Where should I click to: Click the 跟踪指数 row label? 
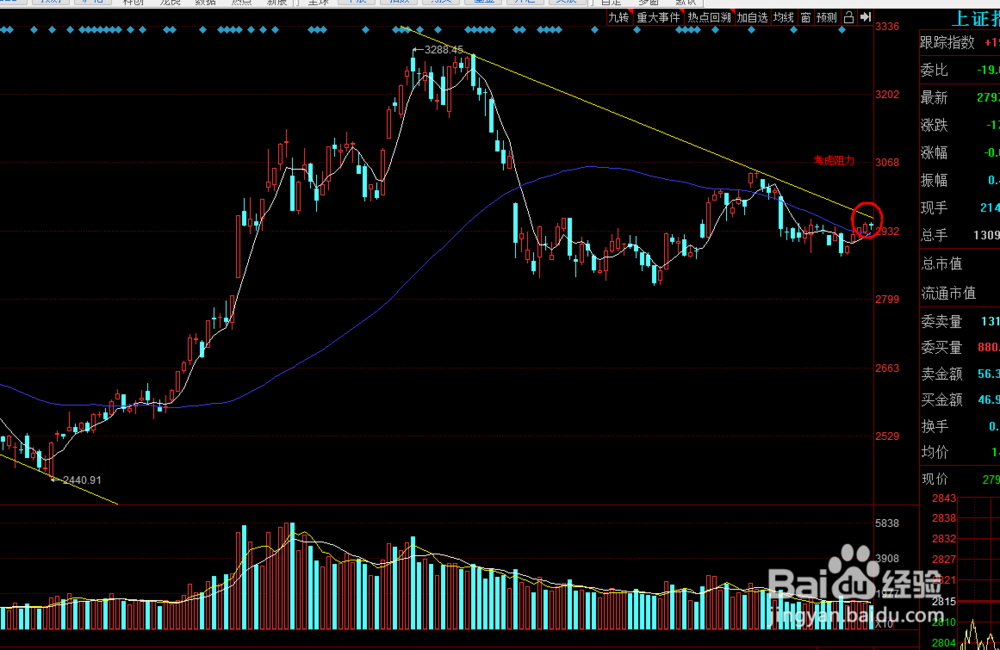947,43
